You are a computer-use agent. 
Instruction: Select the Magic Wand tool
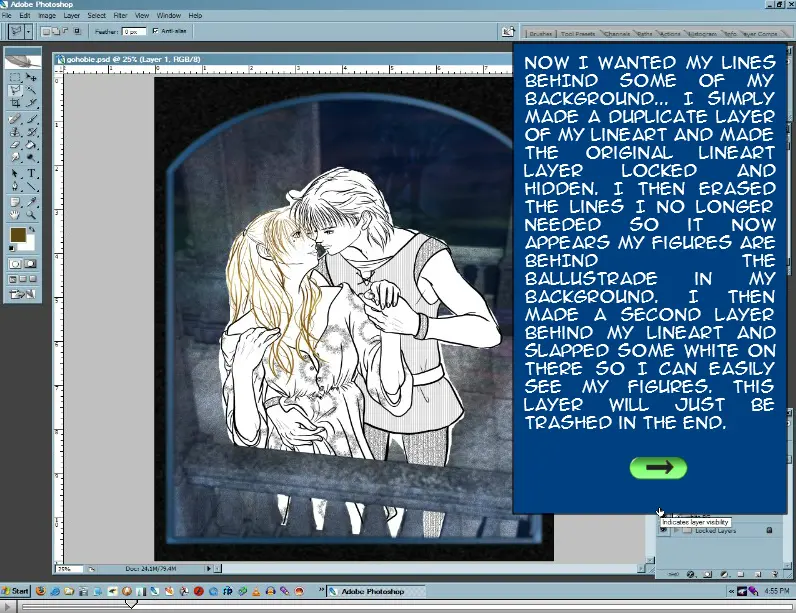coord(31,90)
